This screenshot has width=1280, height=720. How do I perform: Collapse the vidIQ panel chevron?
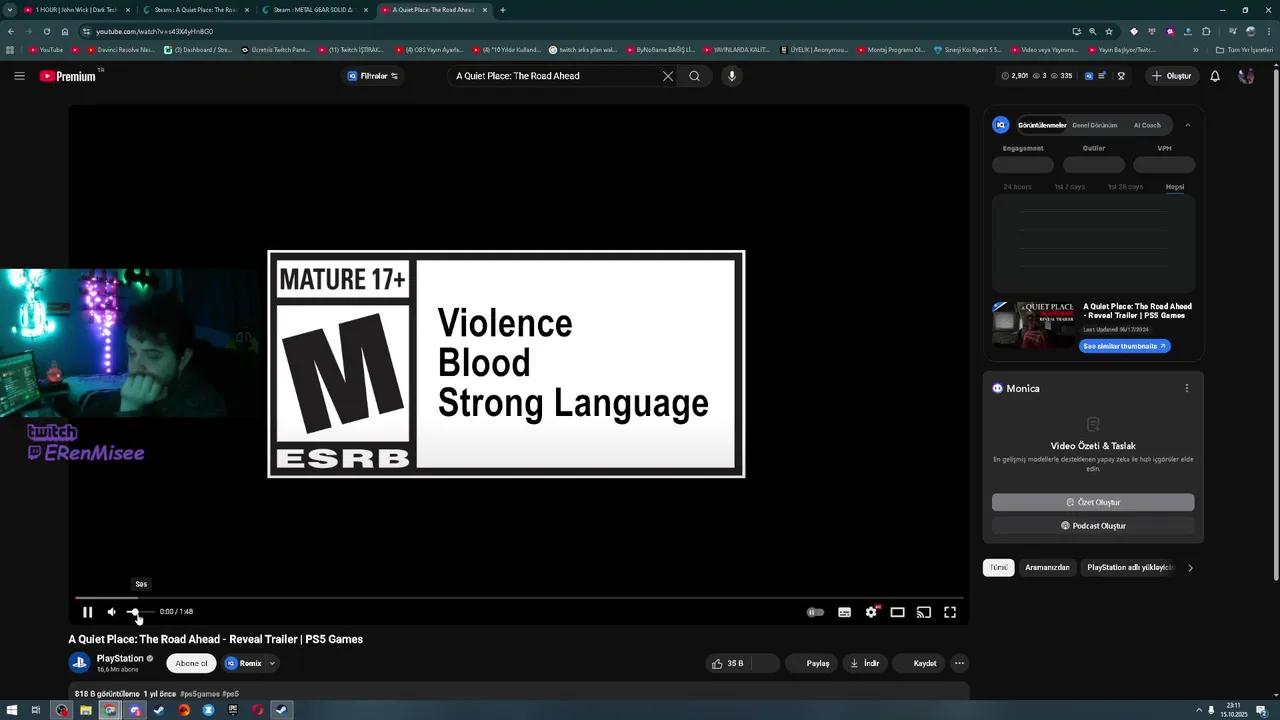1188,125
